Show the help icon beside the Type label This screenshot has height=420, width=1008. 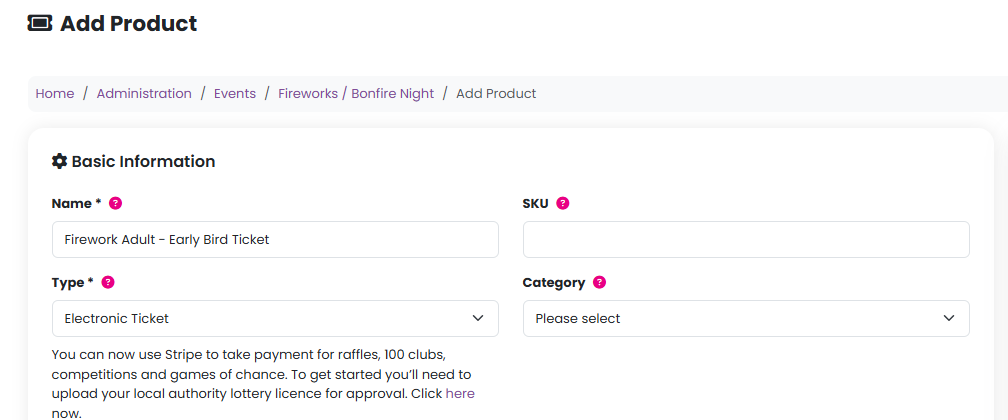point(108,282)
